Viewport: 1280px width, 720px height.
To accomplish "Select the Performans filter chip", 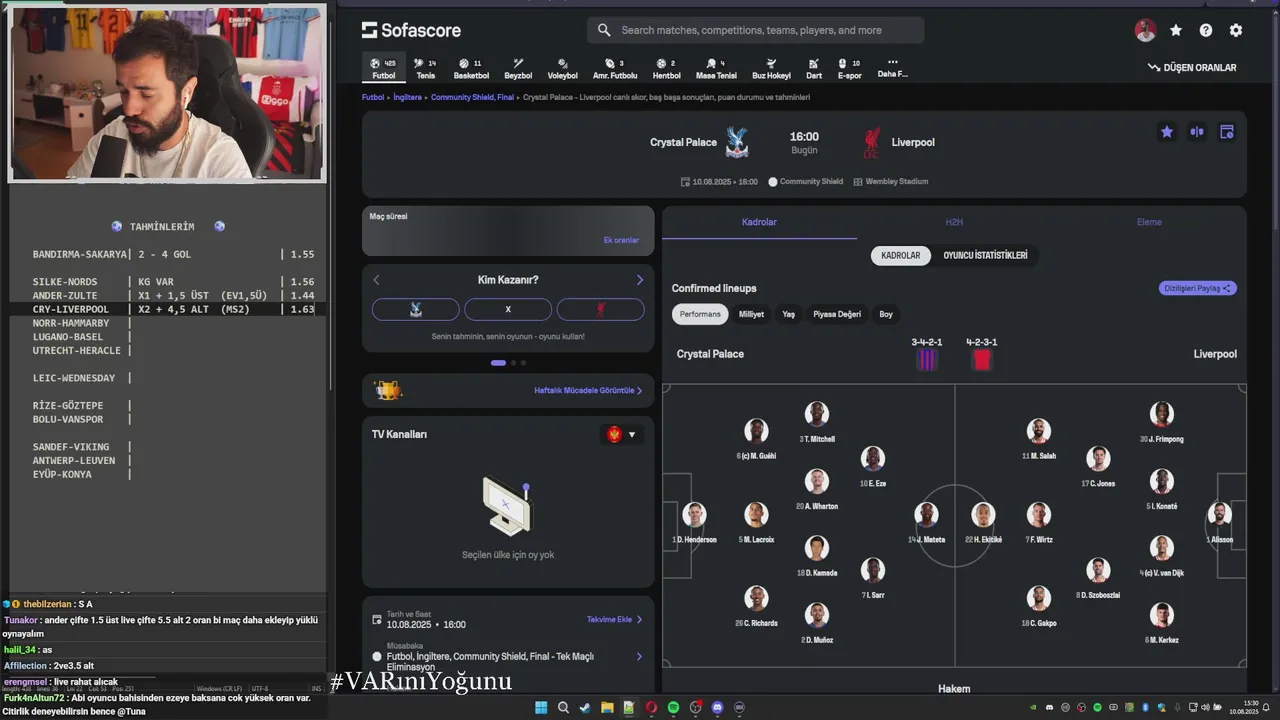I will click(700, 314).
